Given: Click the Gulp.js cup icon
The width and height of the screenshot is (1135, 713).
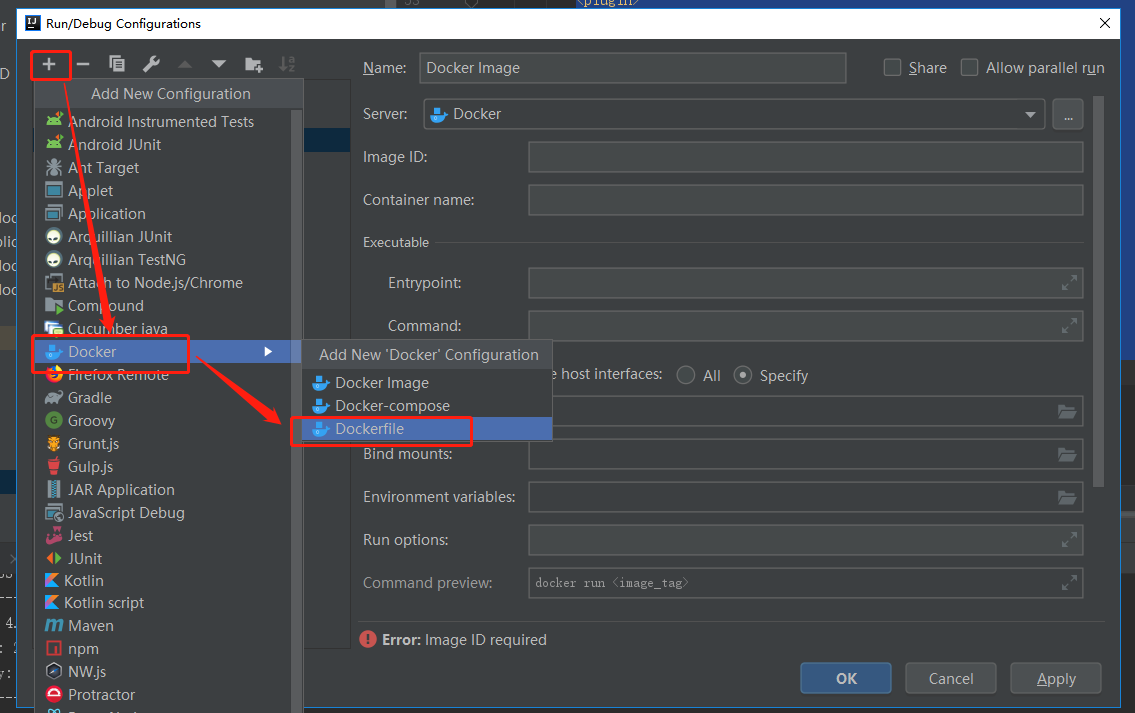Looking at the screenshot, I should 54,466.
